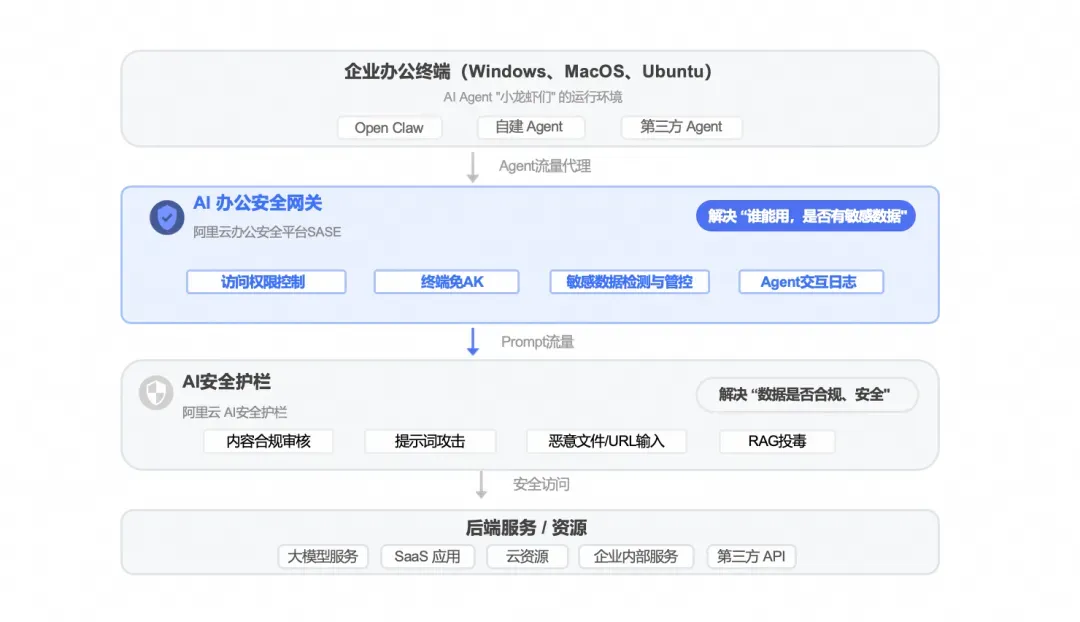The image size is (1080, 622).
Task: Click the 终端免AK box
Action: point(446,282)
